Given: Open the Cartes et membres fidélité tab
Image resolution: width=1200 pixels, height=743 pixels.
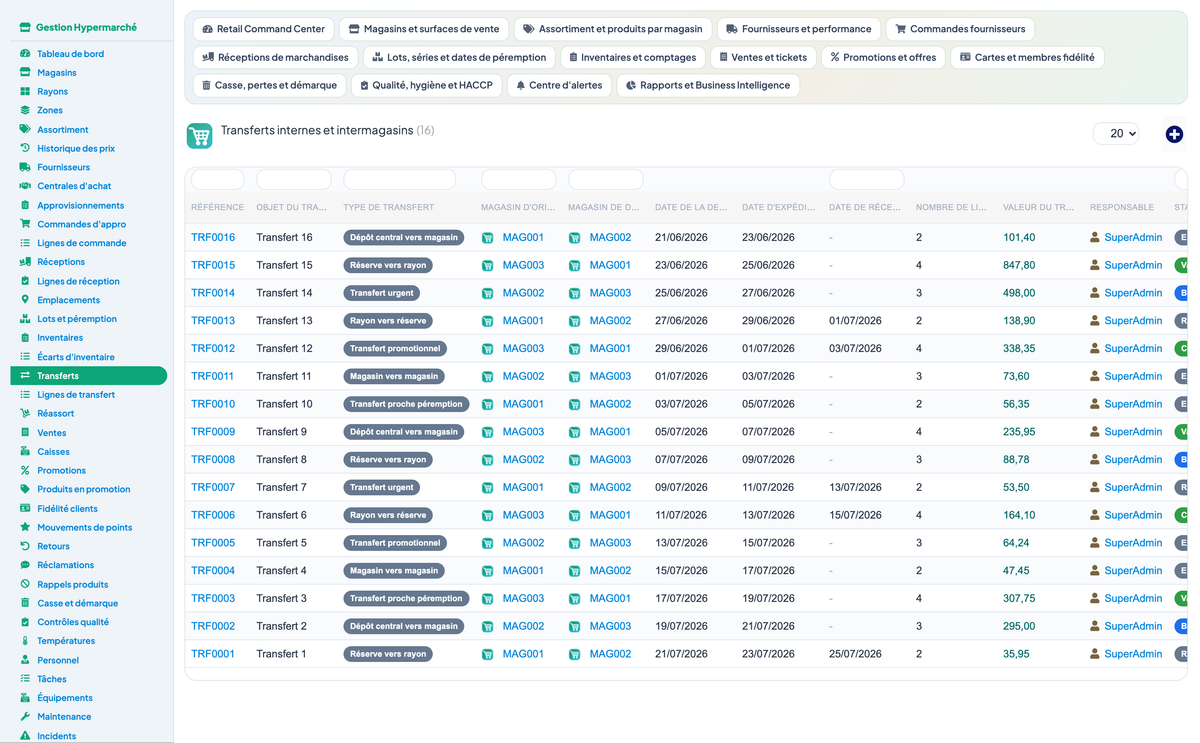Looking at the screenshot, I should point(1027,57).
